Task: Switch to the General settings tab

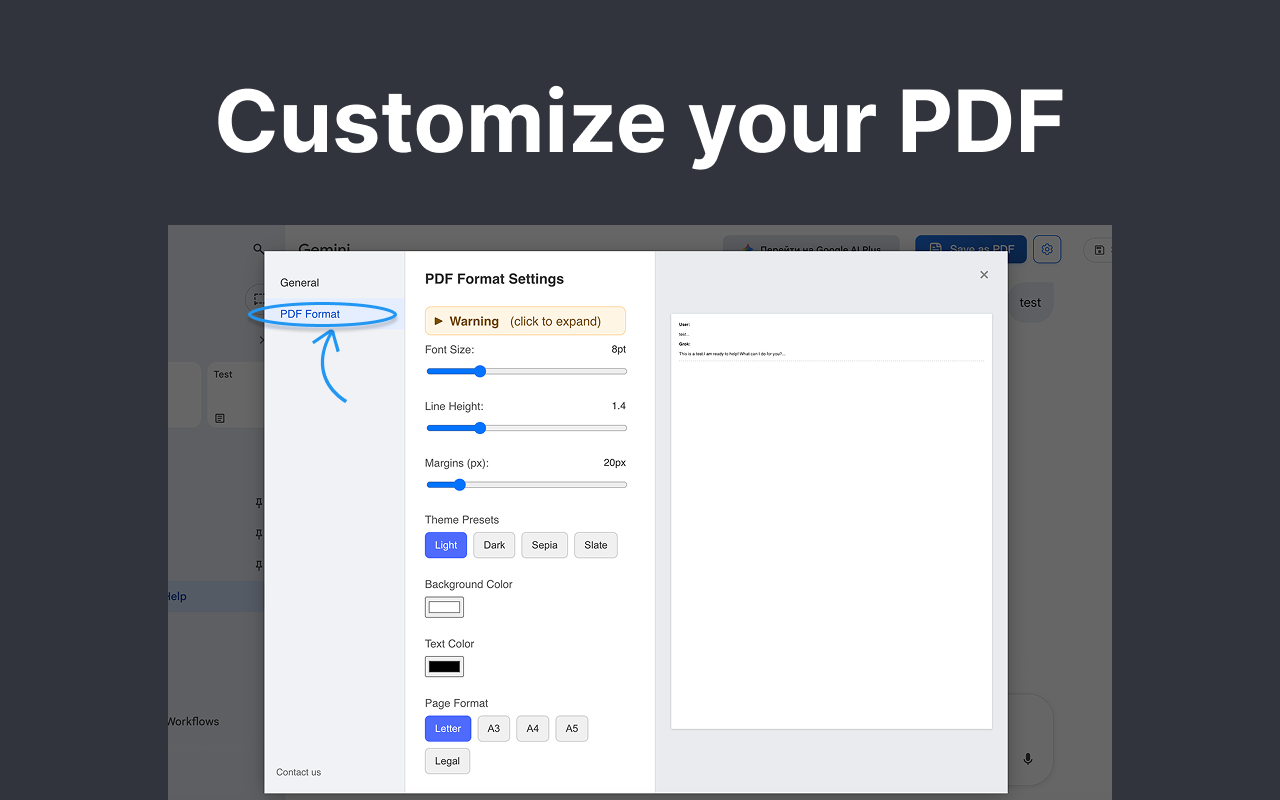Action: (299, 282)
